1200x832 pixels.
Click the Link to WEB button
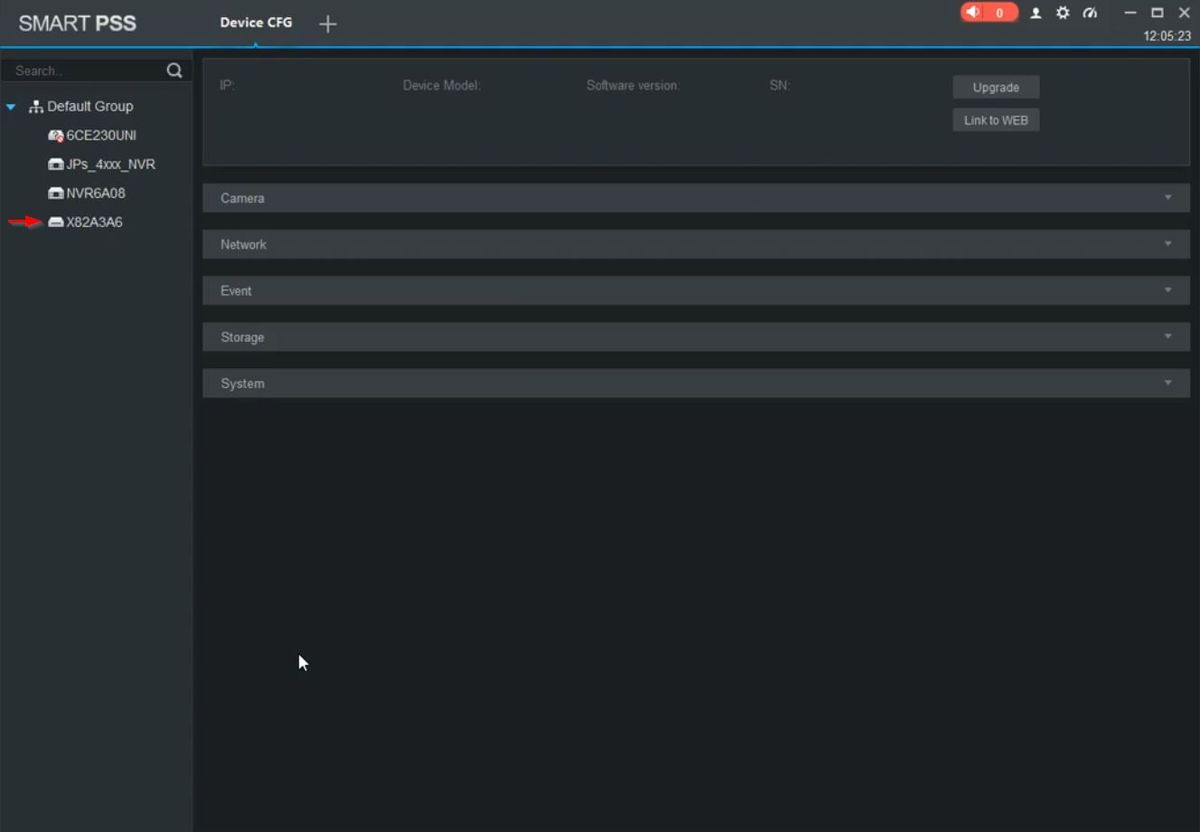pos(996,120)
